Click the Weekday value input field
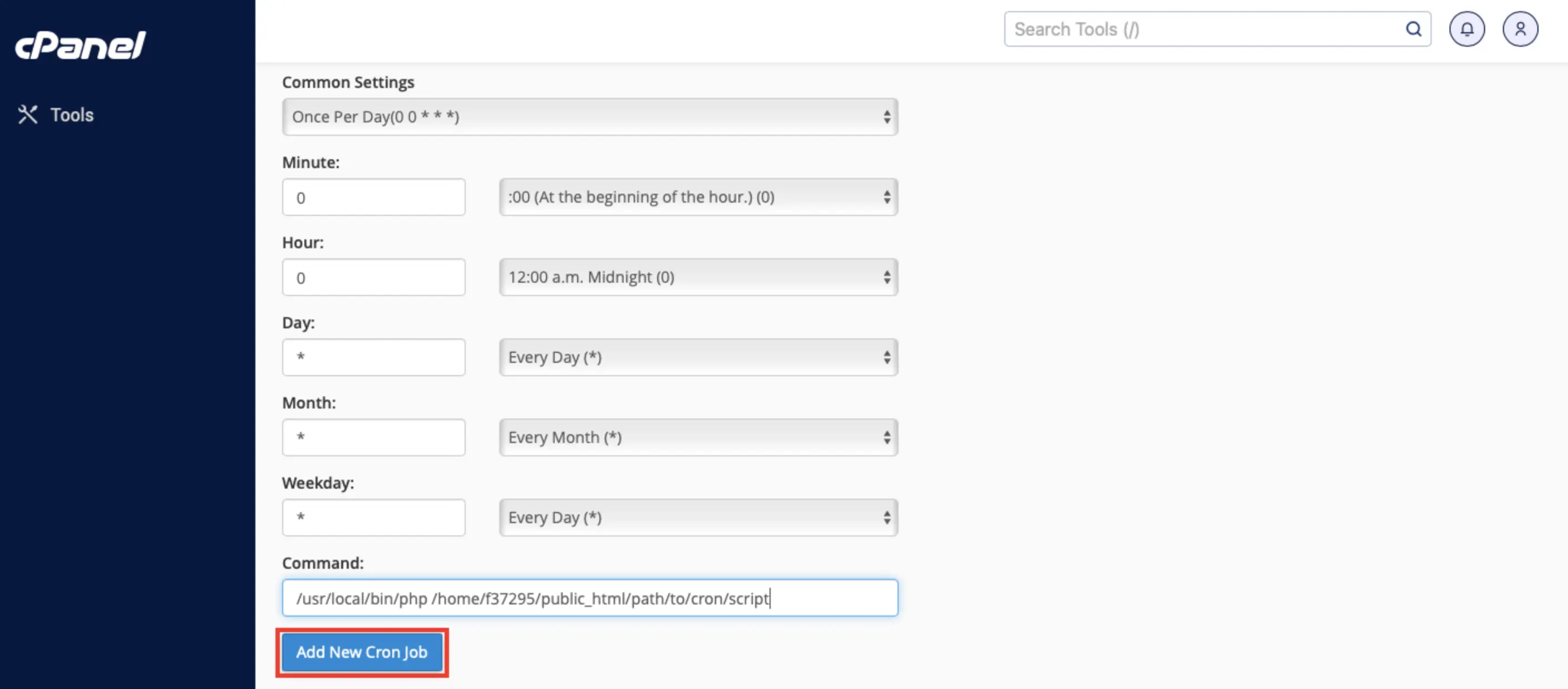The height and width of the screenshot is (689, 1568). [x=374, y=518]
